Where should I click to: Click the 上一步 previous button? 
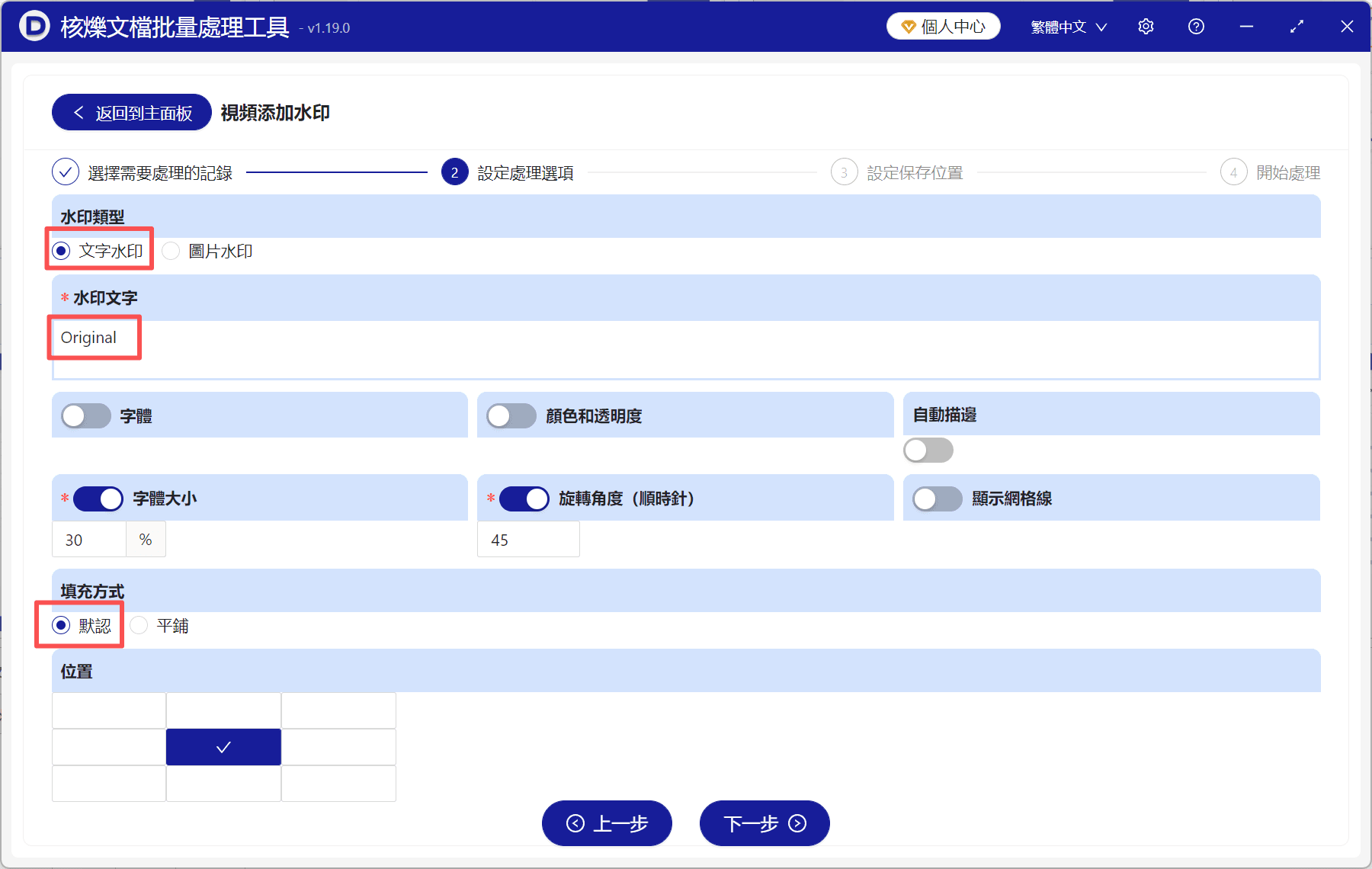click(607, 823)
